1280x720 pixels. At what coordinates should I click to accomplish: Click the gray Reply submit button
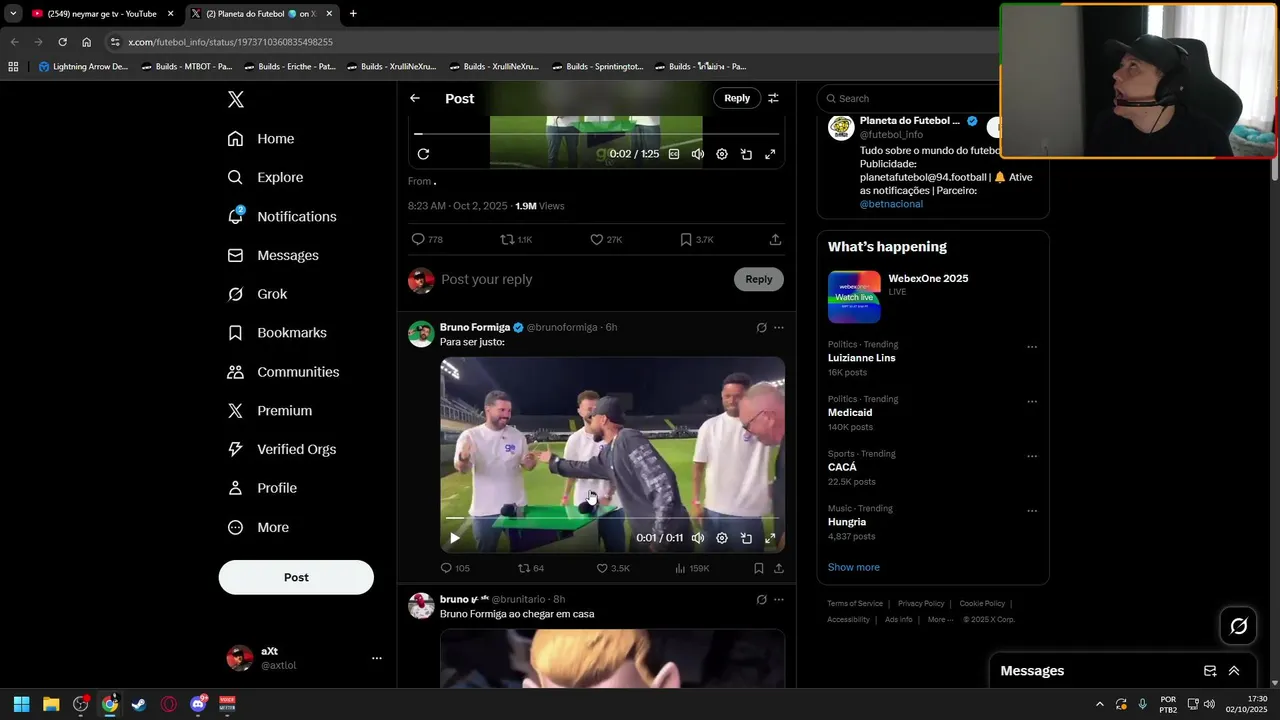coord(759,279)
